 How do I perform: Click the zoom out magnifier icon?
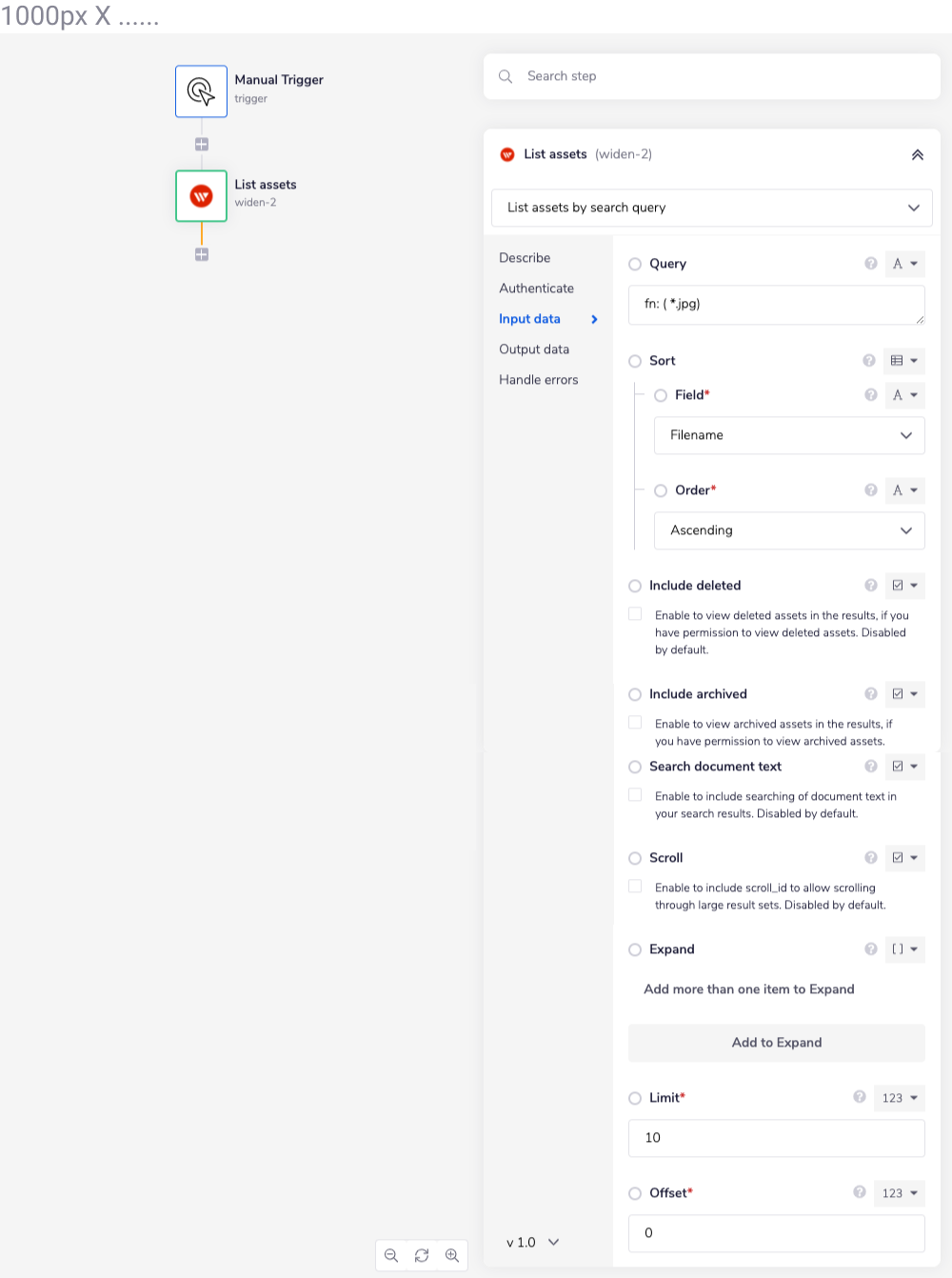pos(391,1255)
